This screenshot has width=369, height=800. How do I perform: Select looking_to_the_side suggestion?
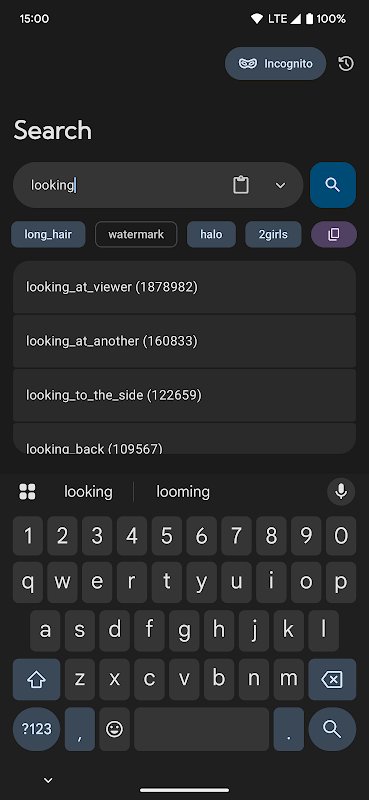pyautogui.click(x=184, y=395)
